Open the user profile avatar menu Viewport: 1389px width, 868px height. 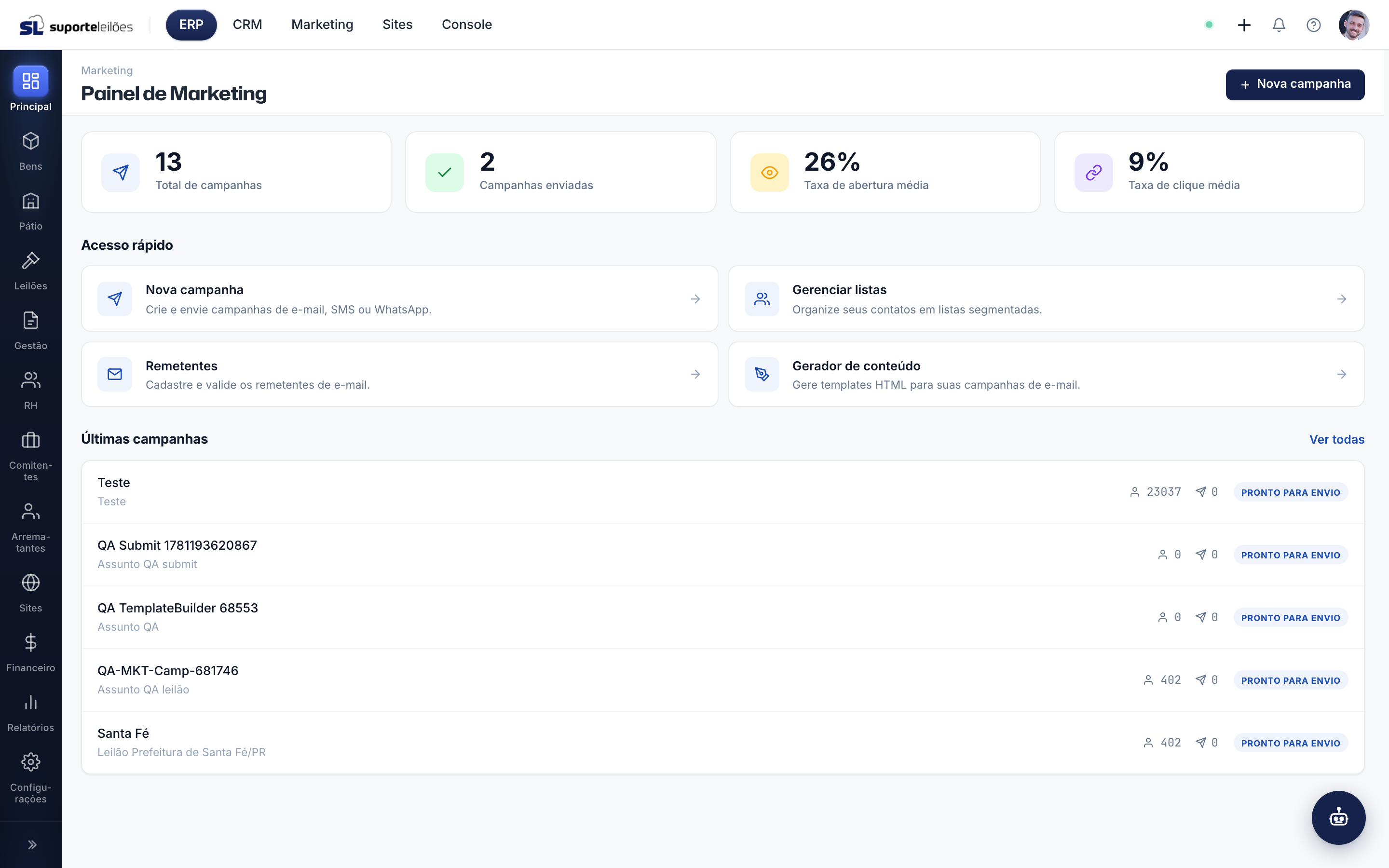pos(1353,25)
